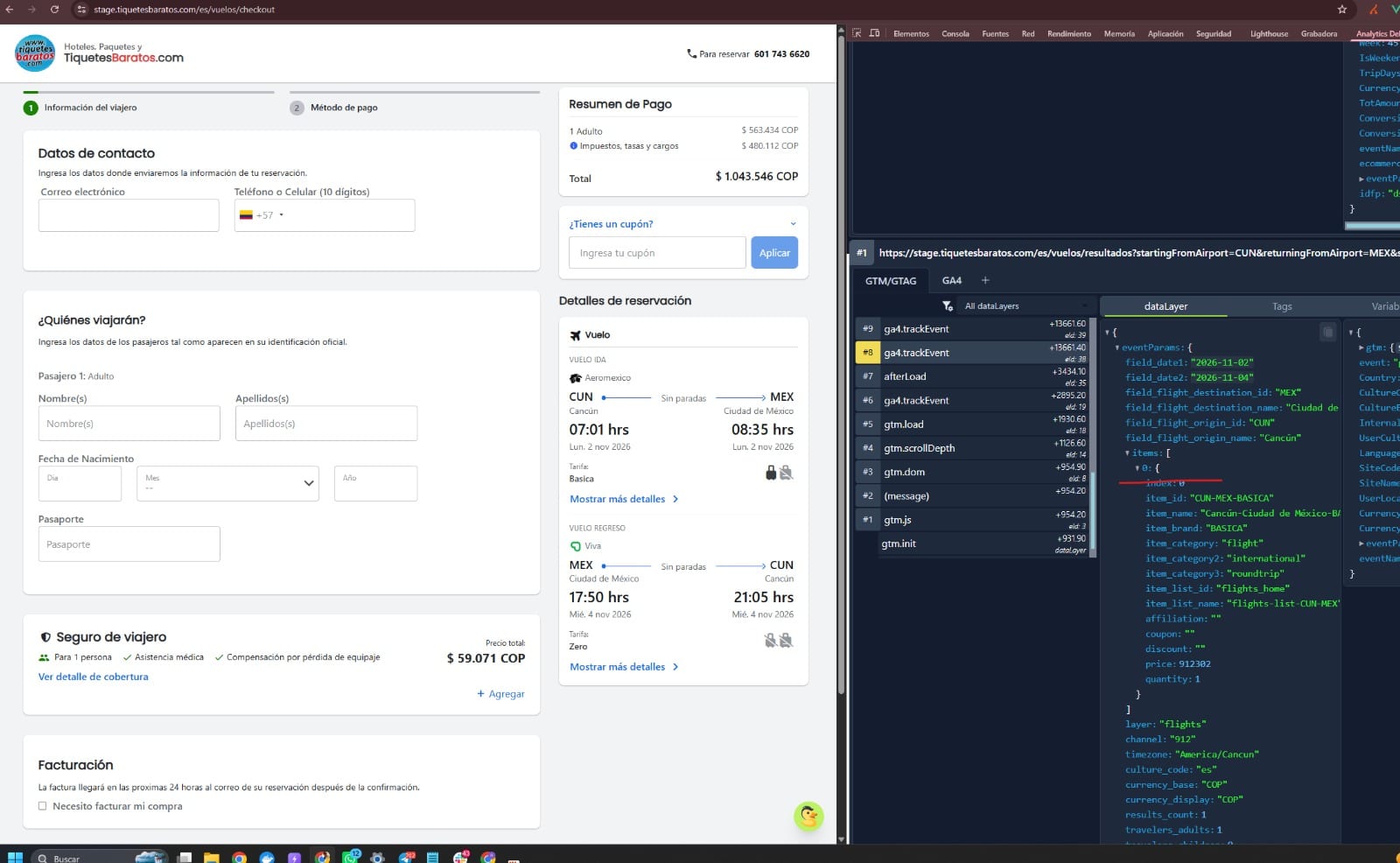Screen dimensions: 1400x863
Task: Open the +57 country code dropdown
Action: click(262, 215)
